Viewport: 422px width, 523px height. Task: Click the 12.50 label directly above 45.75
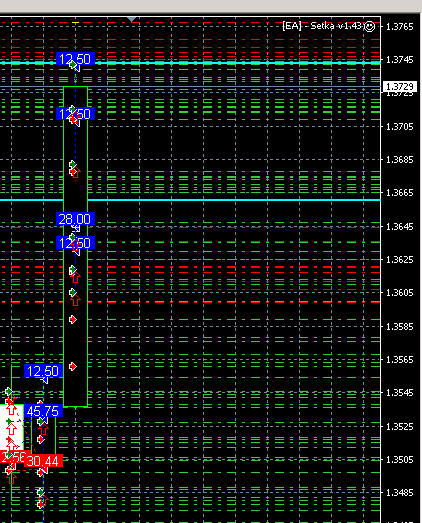tap(43, 371)
